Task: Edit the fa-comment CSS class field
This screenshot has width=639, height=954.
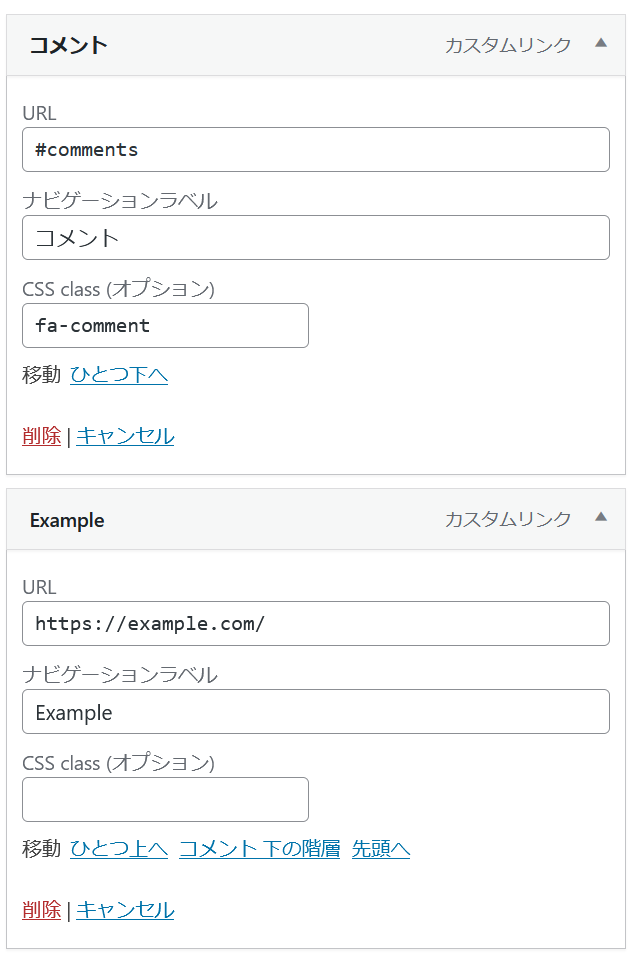Action: [x=165, y=326]
